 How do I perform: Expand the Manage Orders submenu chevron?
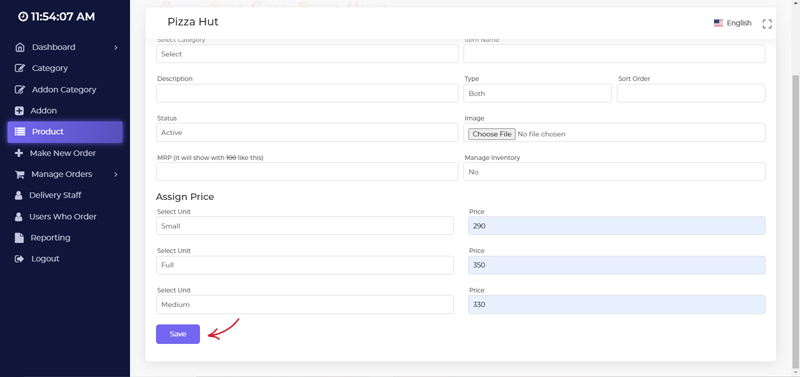pos(116,174)
